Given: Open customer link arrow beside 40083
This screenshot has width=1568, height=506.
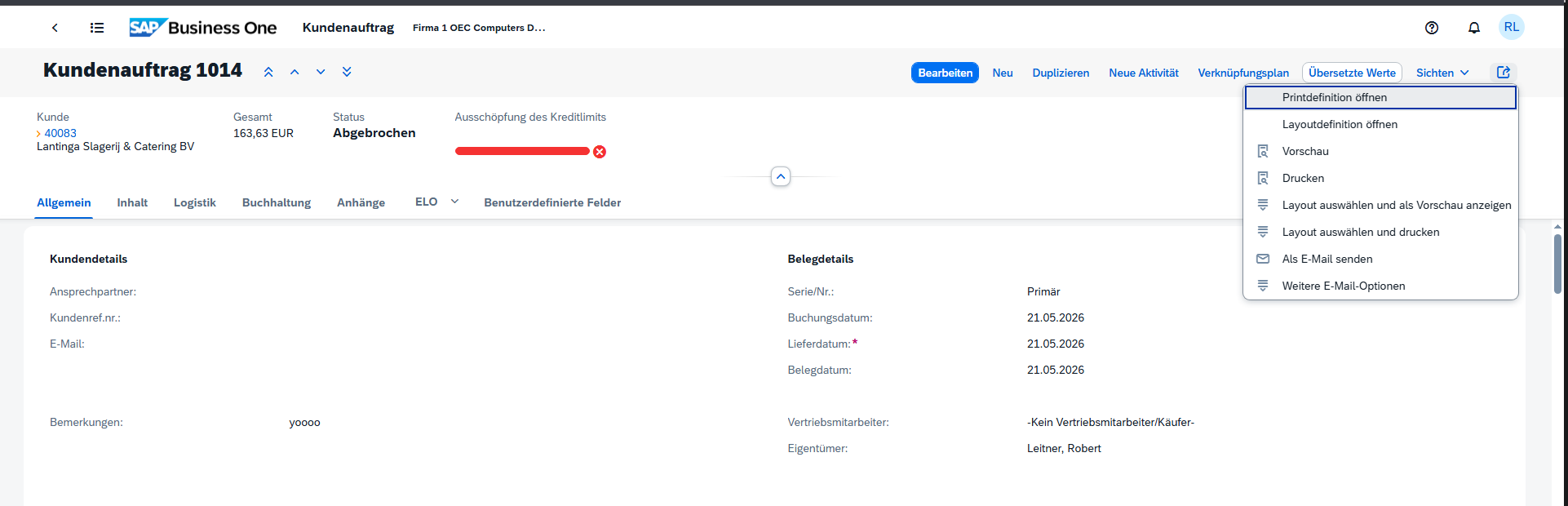Looking at the screenshot, I should 38,133.
